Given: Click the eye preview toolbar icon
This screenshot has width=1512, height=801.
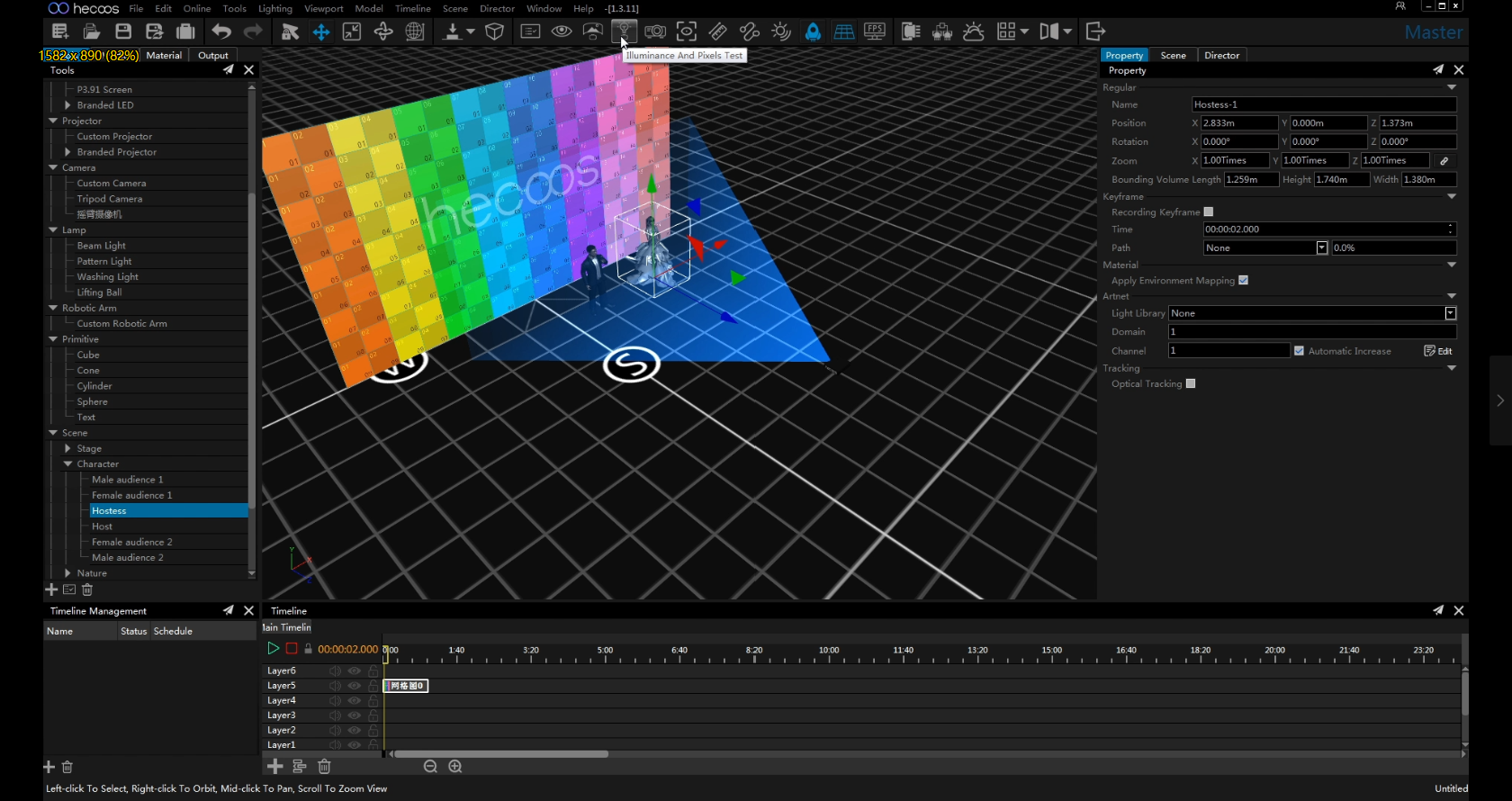Looking at the screenshot, I should click(x=562, y=31).
